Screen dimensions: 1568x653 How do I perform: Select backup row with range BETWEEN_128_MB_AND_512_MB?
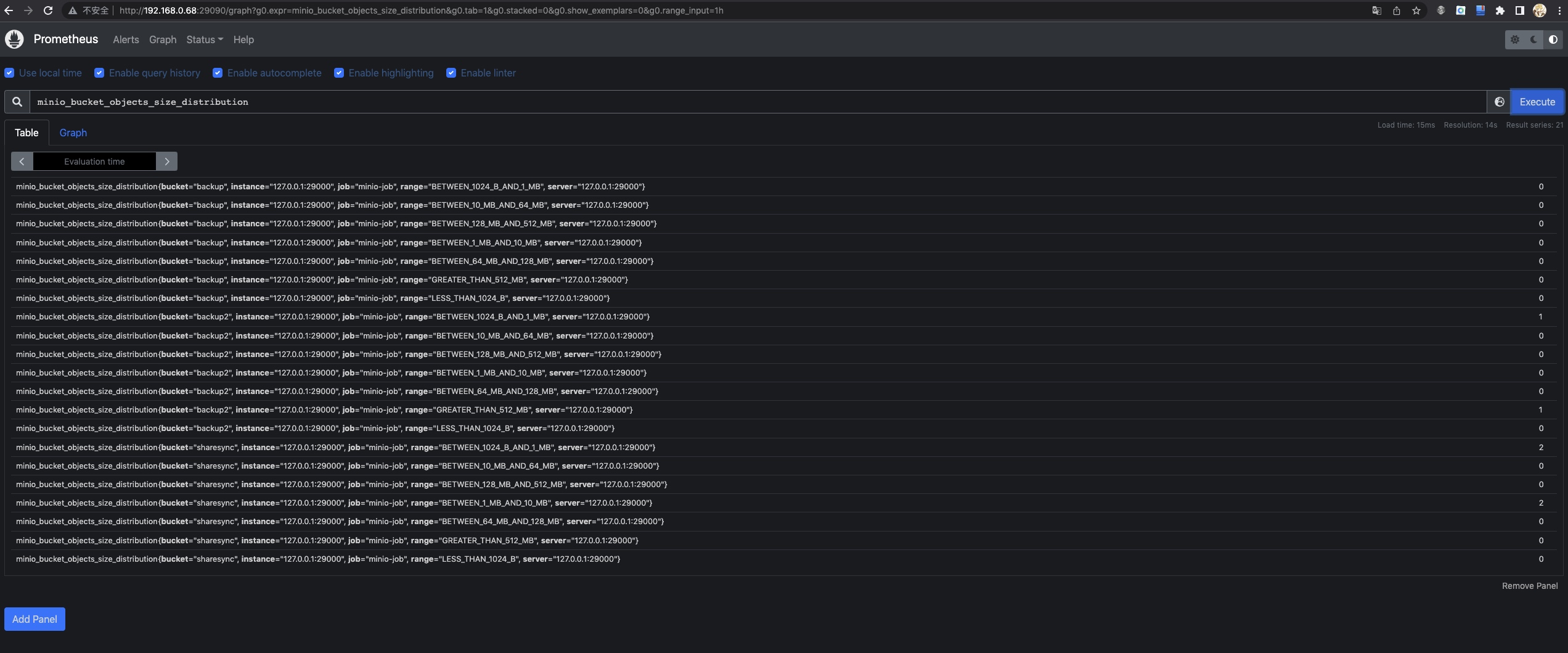[783, 223]
